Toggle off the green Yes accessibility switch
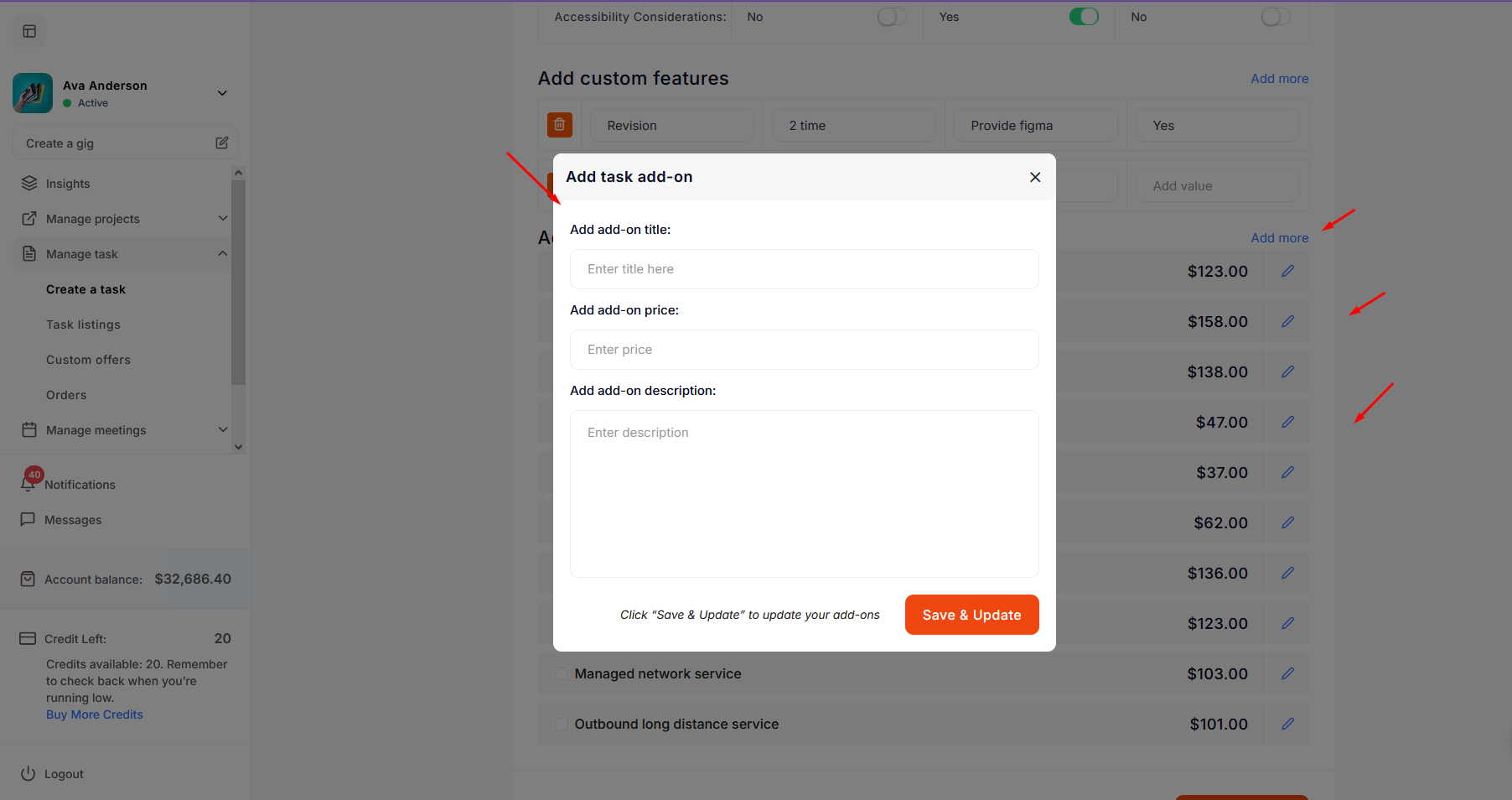This screenshot has height=800, width=1512. pyautogui.click(x=1083, y=17)
